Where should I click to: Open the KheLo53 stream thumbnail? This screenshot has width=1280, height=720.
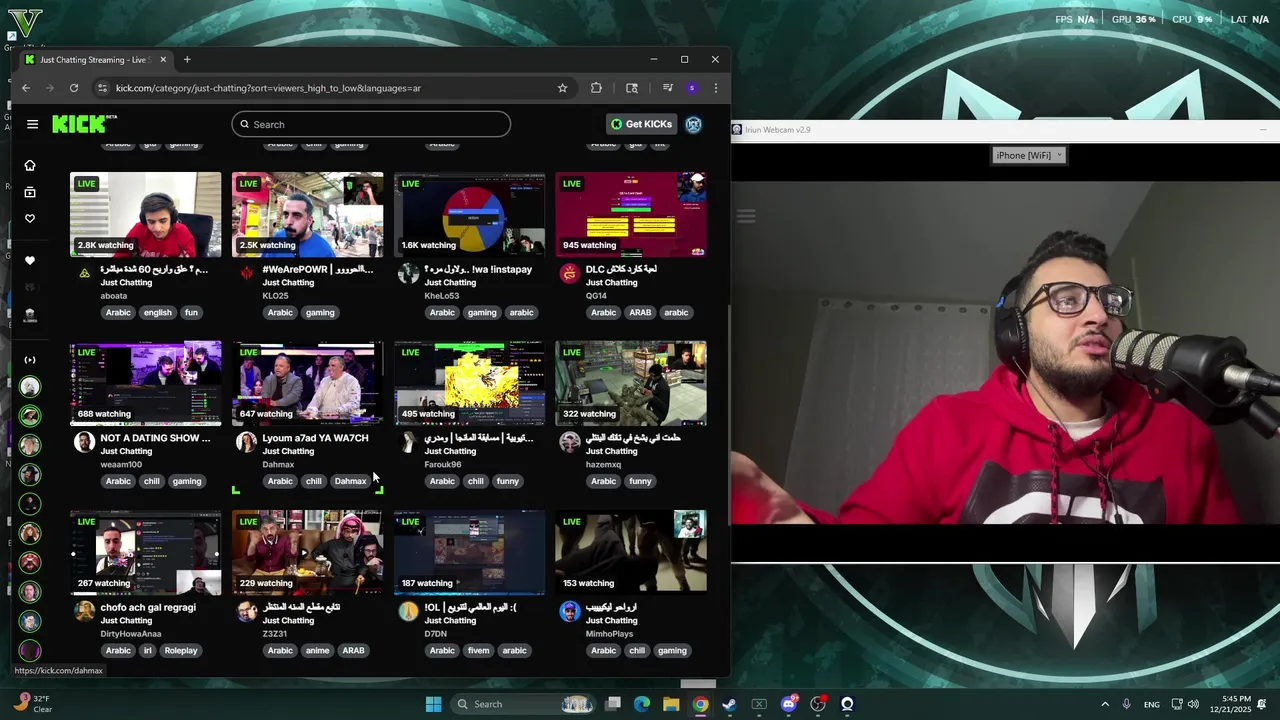pyautogui.click(x=469, y=215)
